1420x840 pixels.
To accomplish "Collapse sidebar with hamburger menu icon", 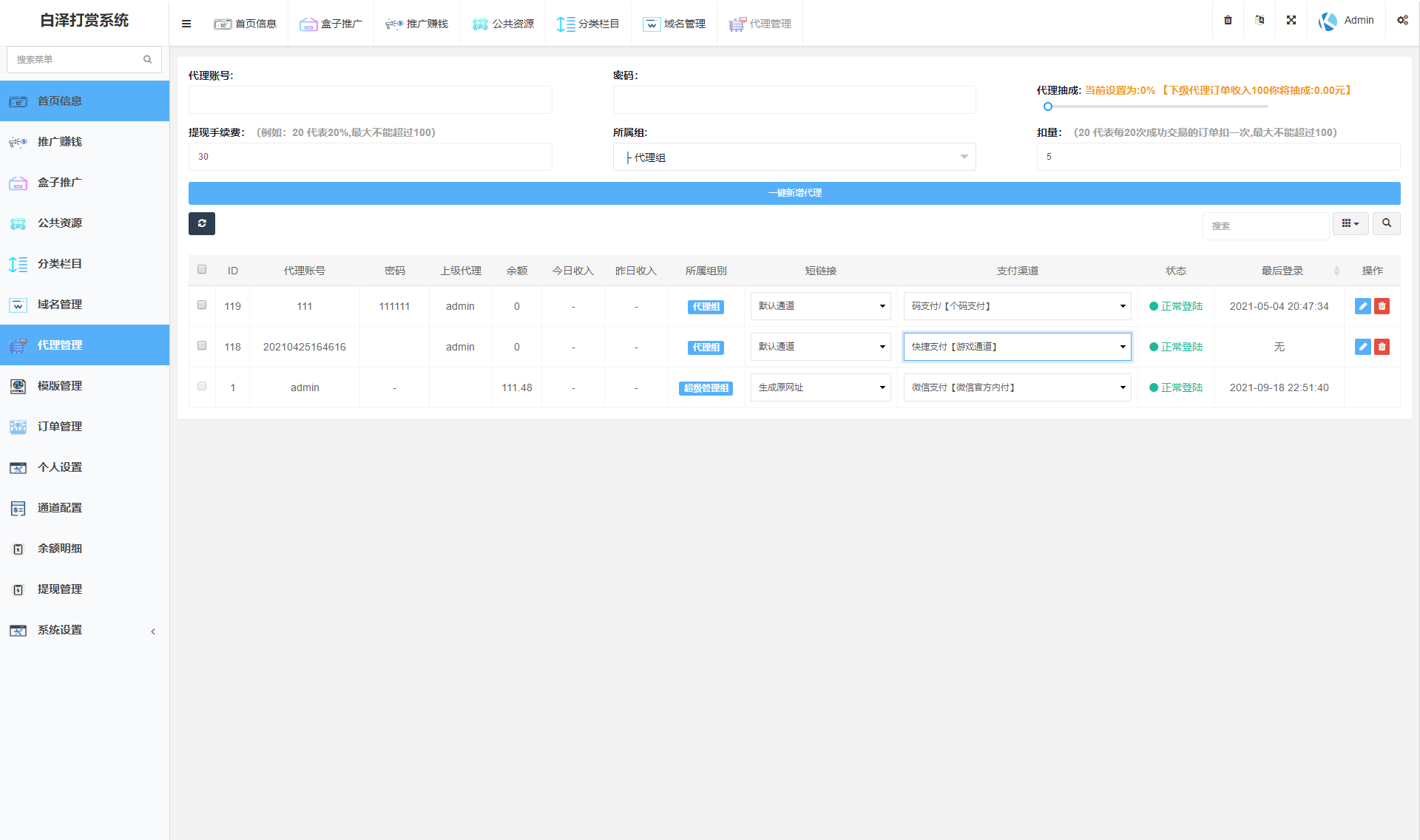I will coord(186,24).
